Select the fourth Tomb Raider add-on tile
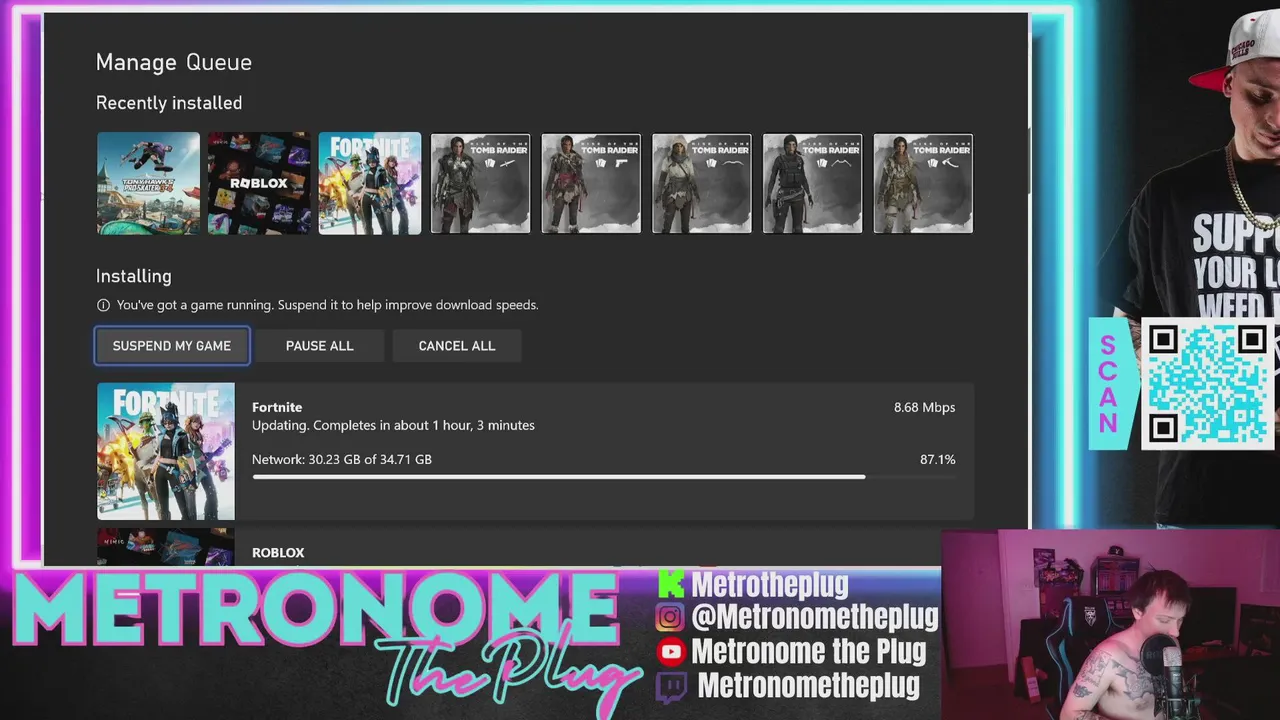 click(x=812, y=184)
